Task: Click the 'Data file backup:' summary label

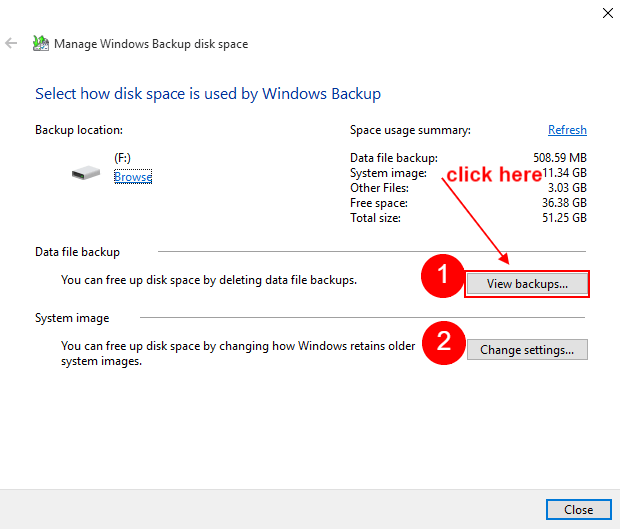Action: pos(394,158)
